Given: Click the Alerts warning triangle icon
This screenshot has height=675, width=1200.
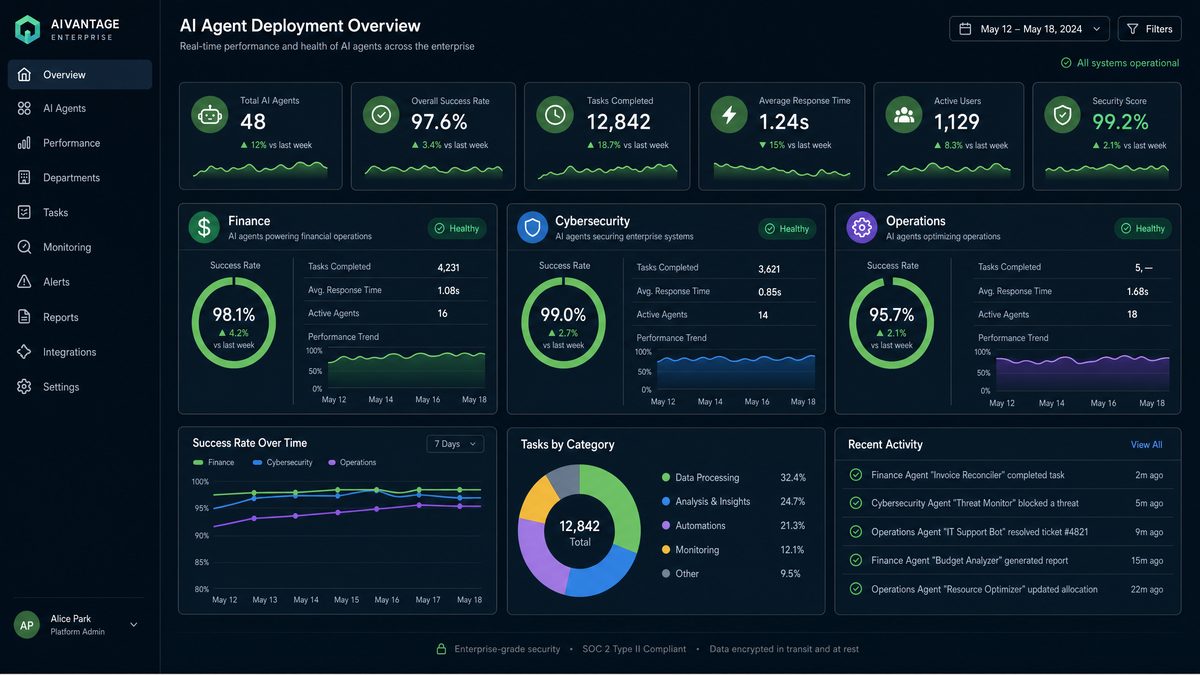Looking at the screenshot, I should [24, 282].
